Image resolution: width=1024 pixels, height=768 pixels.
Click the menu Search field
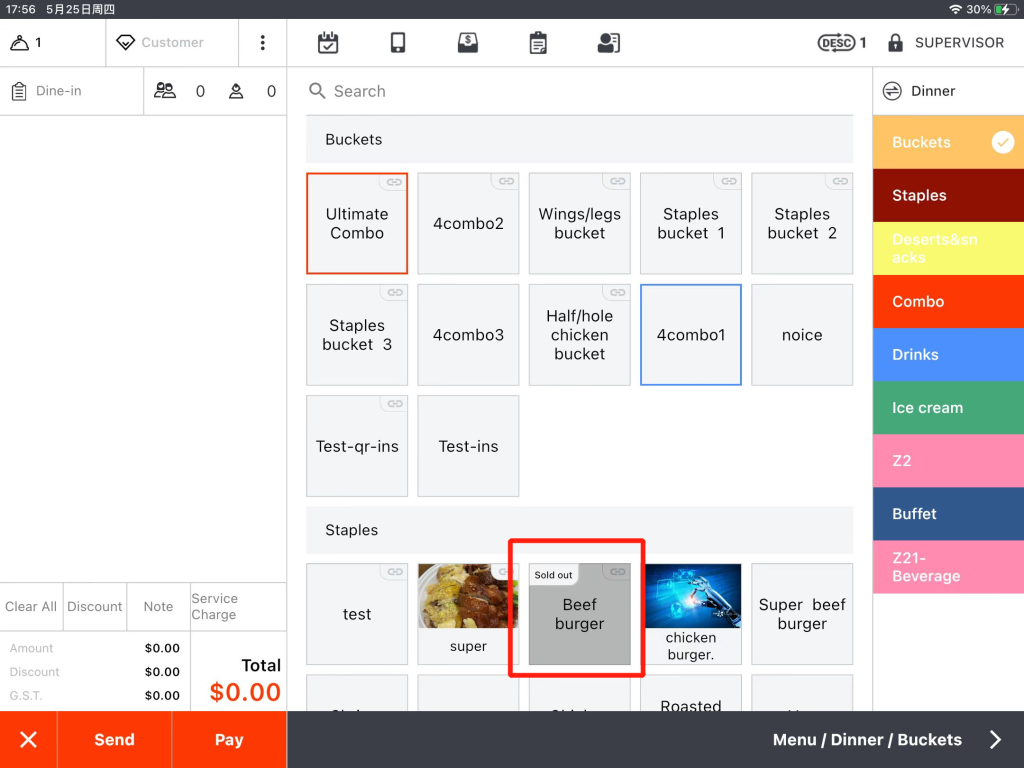pyautogui.click(x=580, y=91)
